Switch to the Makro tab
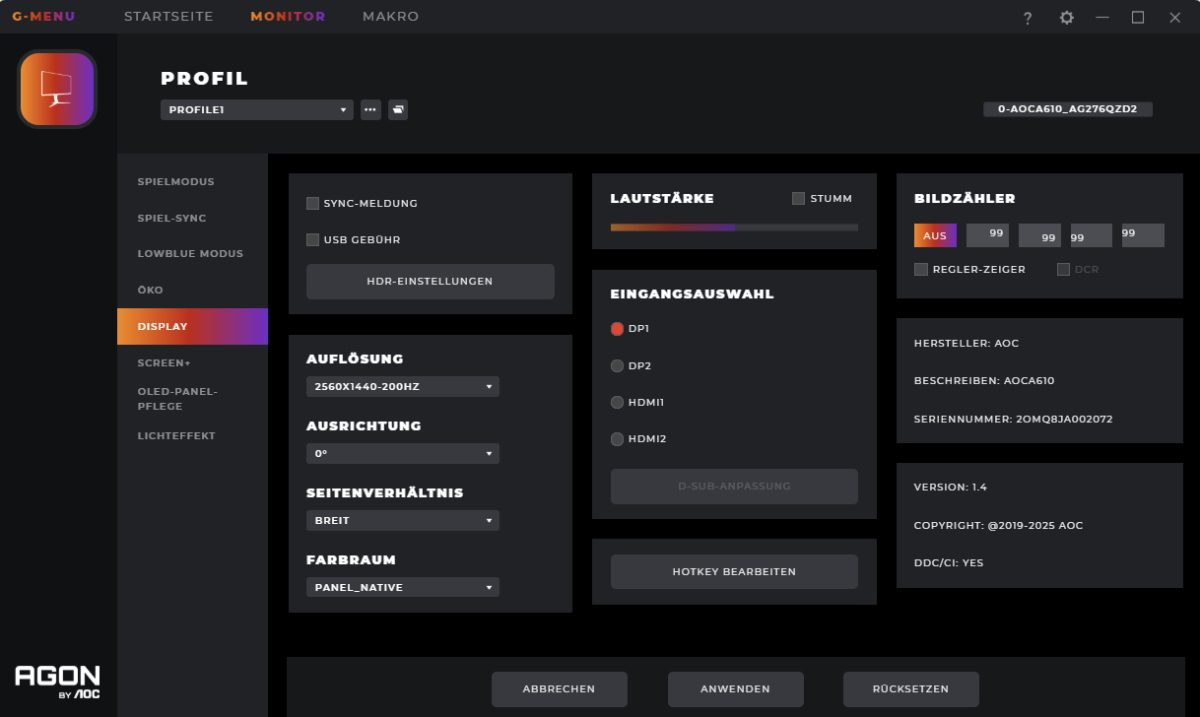 coord(390,17)
